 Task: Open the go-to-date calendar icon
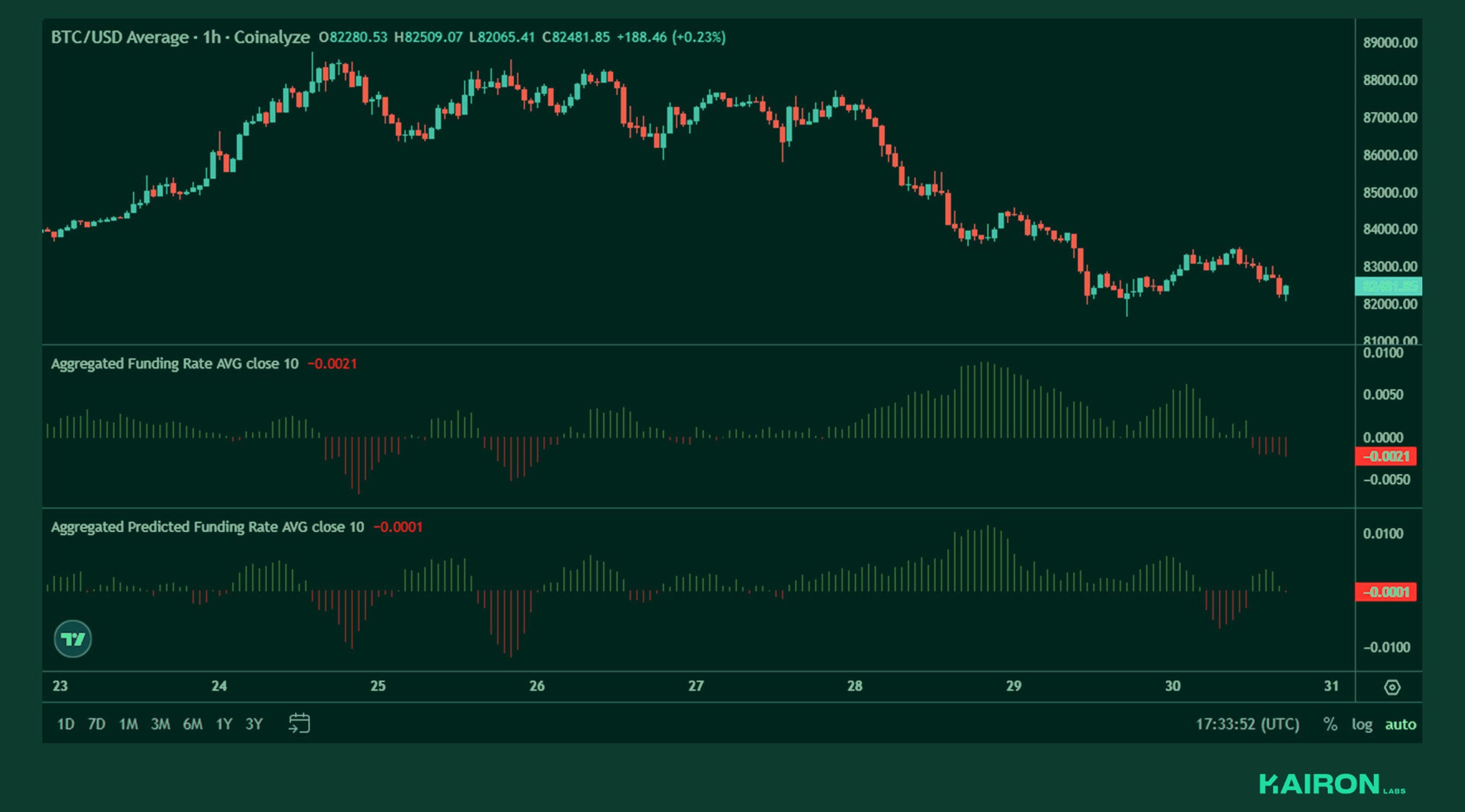(x=299, y=723)
